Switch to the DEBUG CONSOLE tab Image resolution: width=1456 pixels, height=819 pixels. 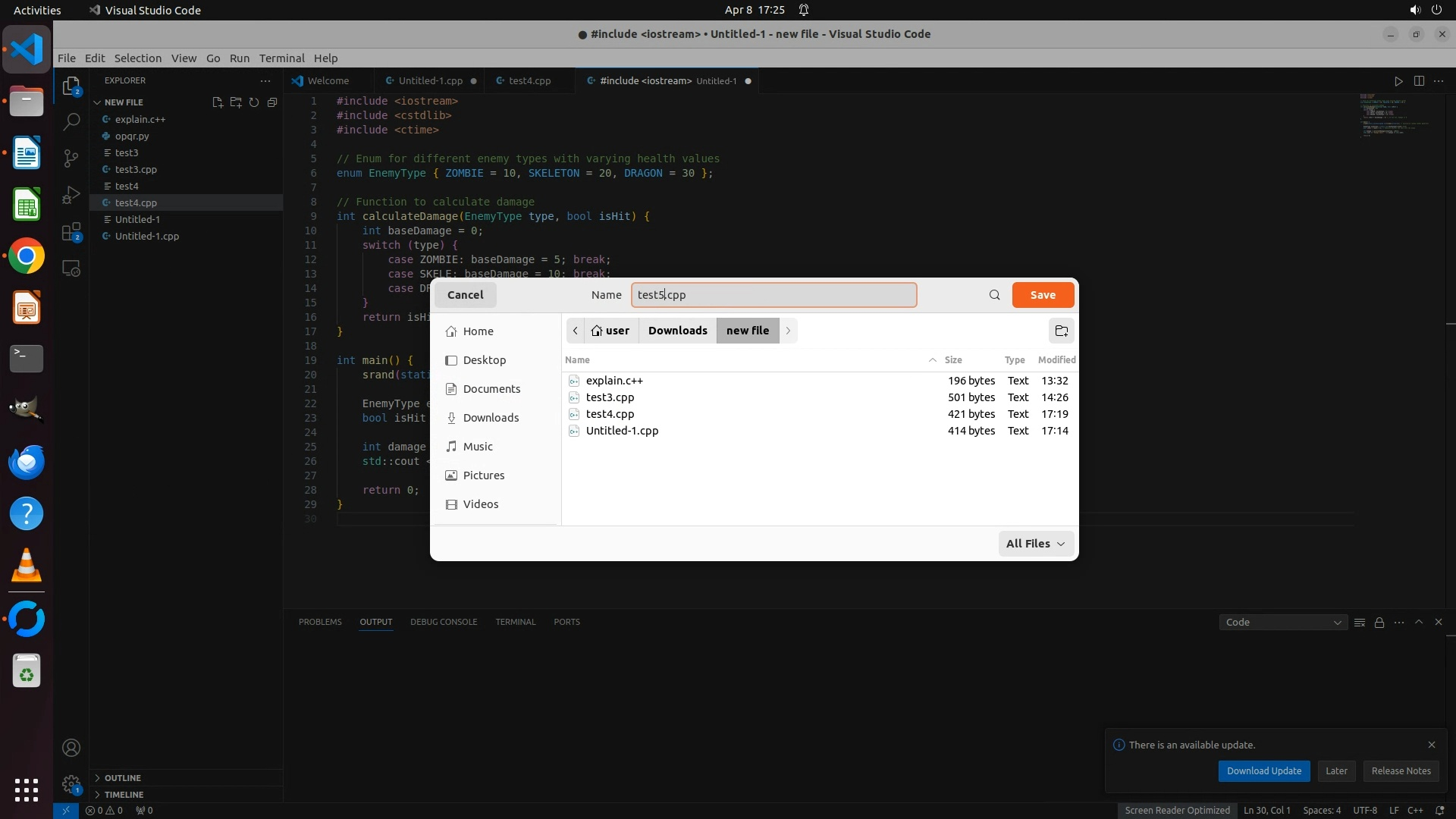pos(444,622)
